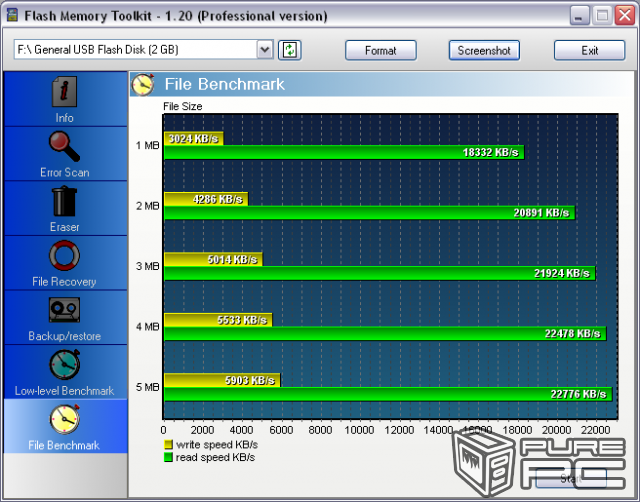Click the 'read speed KB/s' legend text

click(x=216, y=457)
